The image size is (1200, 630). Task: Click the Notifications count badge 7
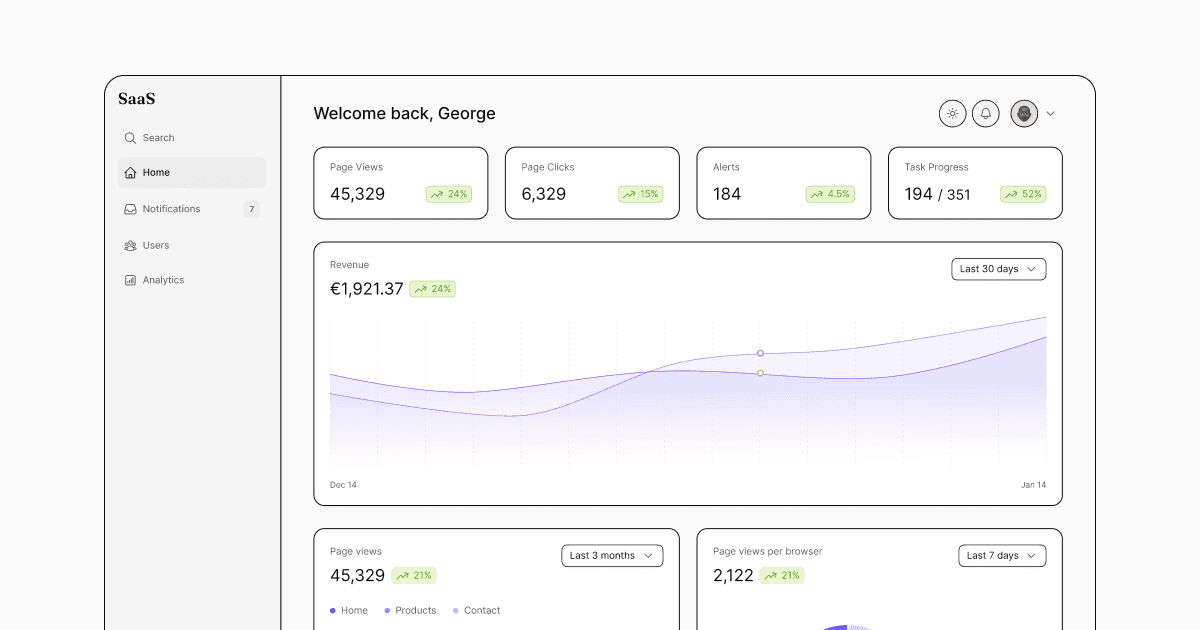point(251,209)
